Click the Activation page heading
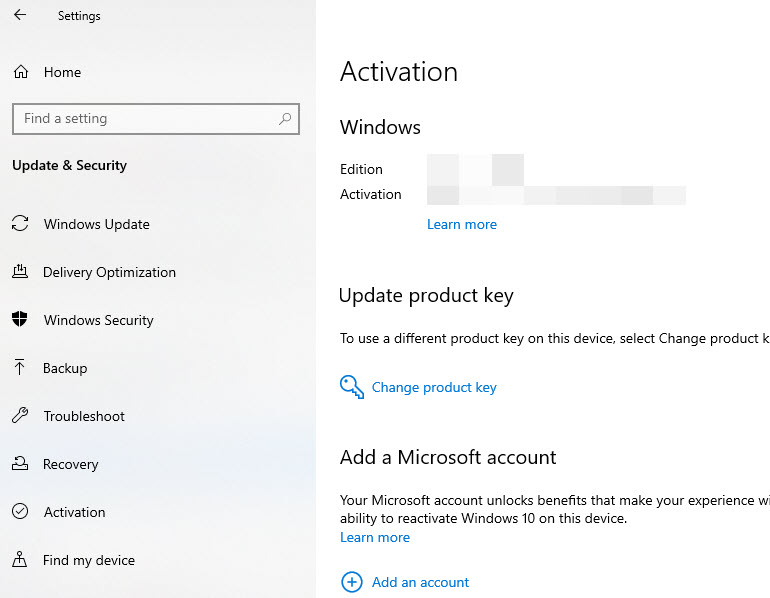Viewport: 770px width, 598px height. (x=399, y=72)
